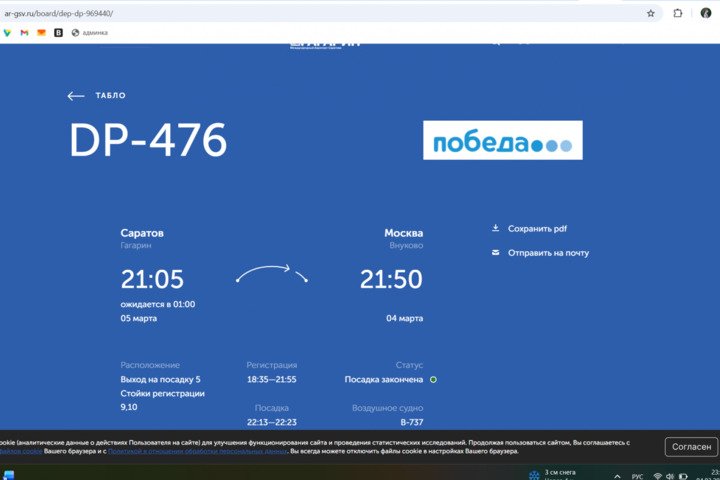
Task: Click the Отправить на почту link
Action: pyautogui.click(x=548, y=253)
